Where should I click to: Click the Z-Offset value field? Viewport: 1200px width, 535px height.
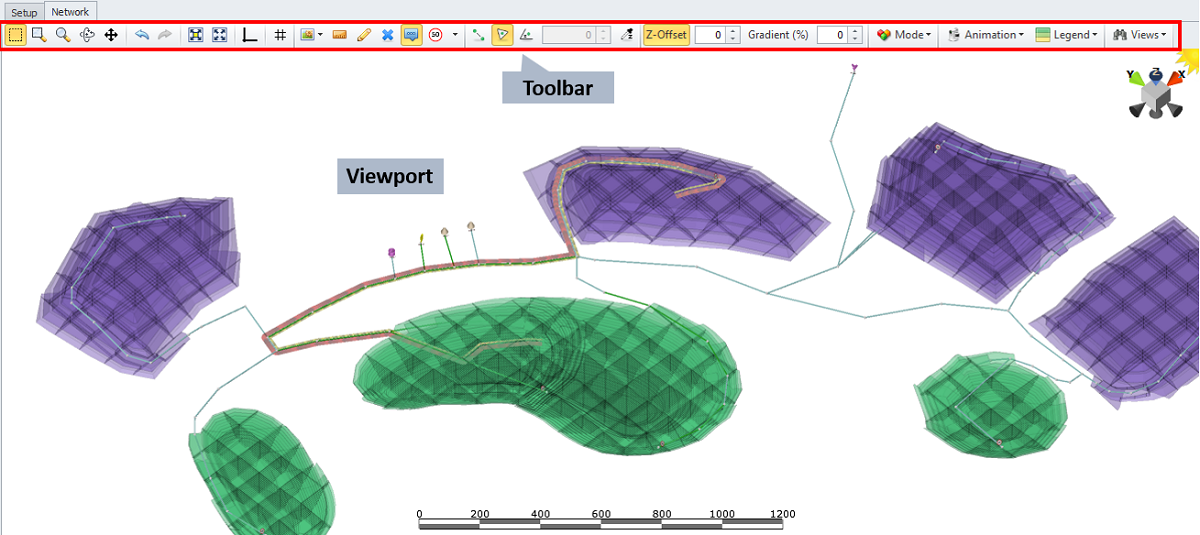point(710,35)
